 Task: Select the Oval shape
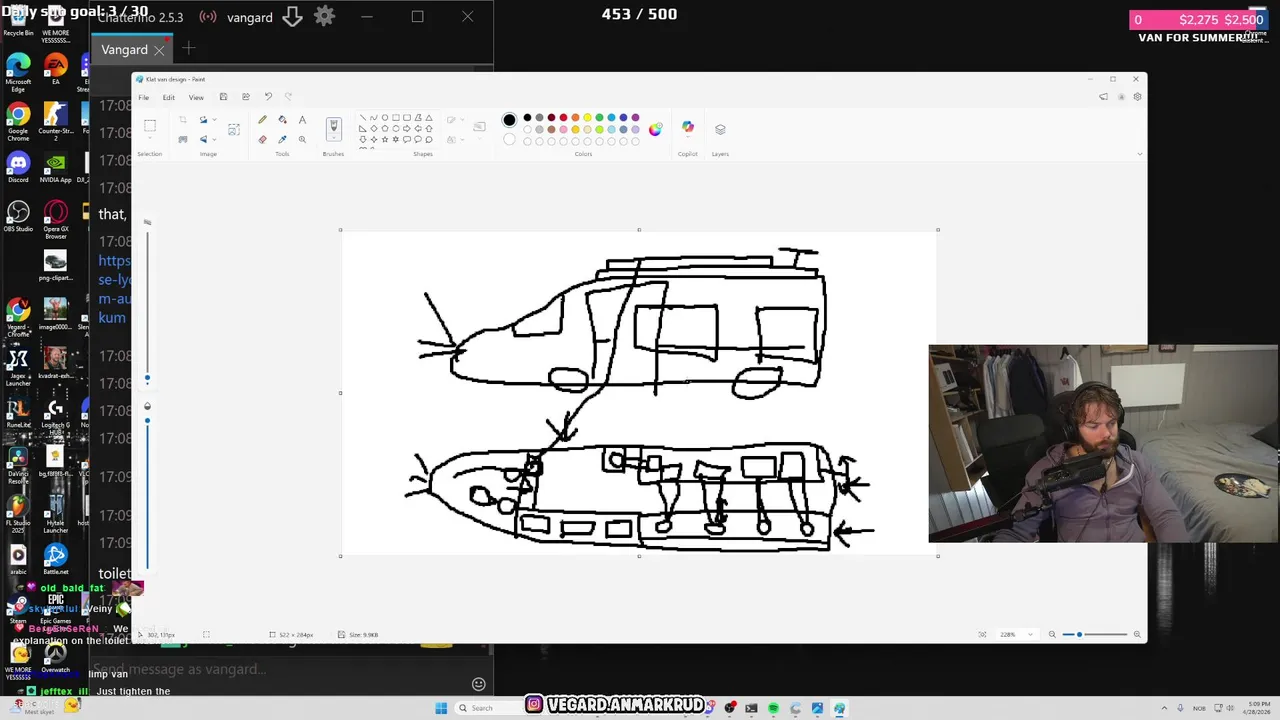click(x=385, y=117)
